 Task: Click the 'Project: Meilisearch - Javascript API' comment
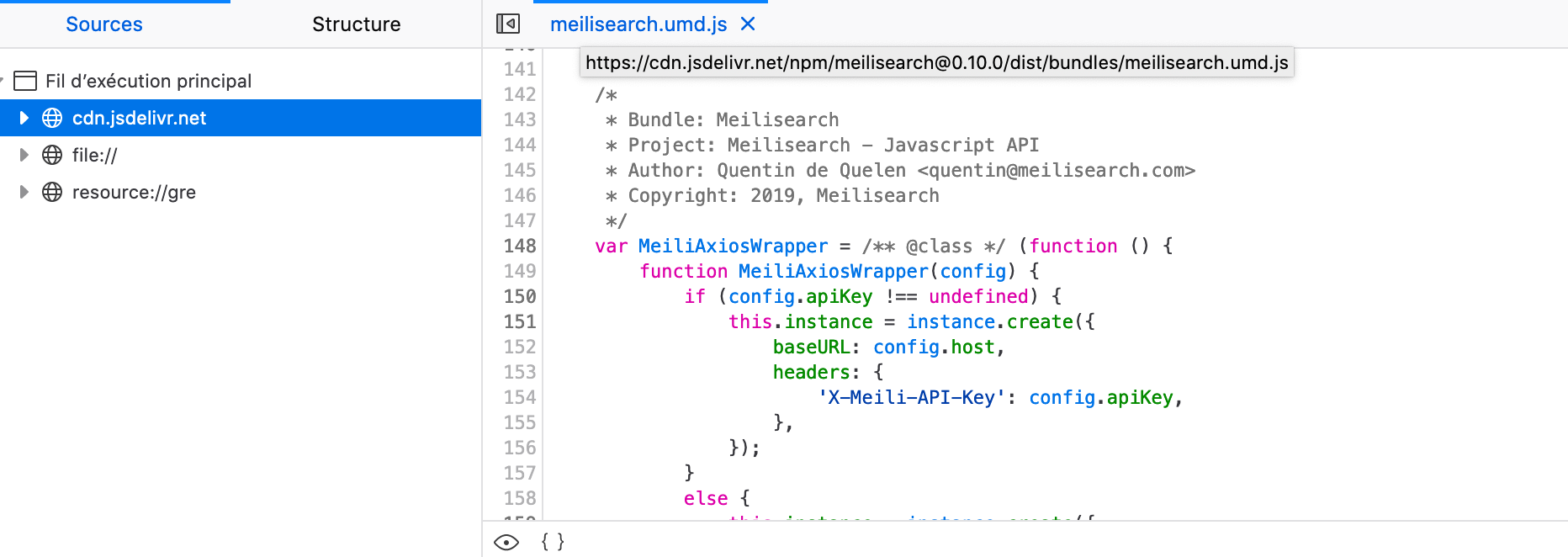822,145
